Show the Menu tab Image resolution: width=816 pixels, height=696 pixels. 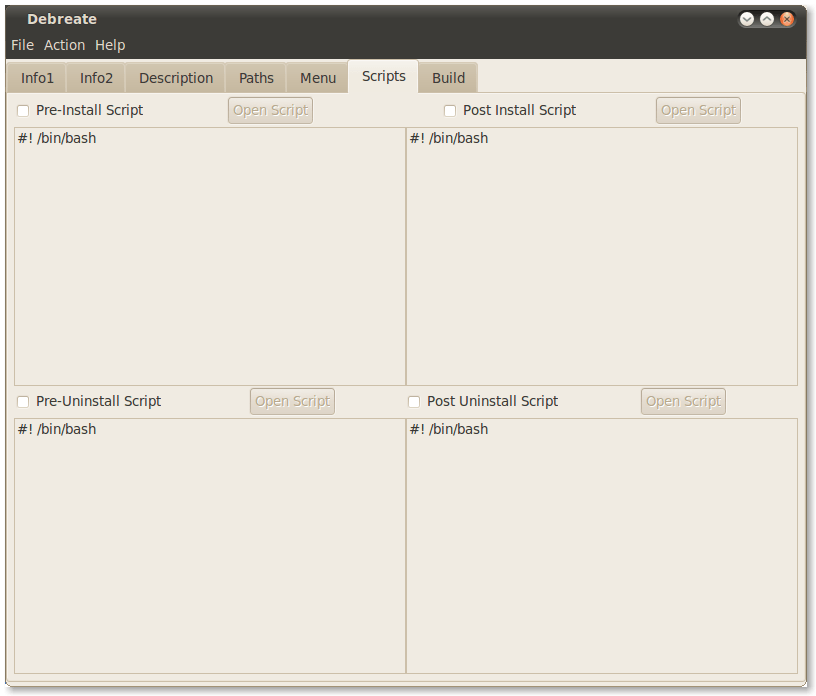point(318,78)
